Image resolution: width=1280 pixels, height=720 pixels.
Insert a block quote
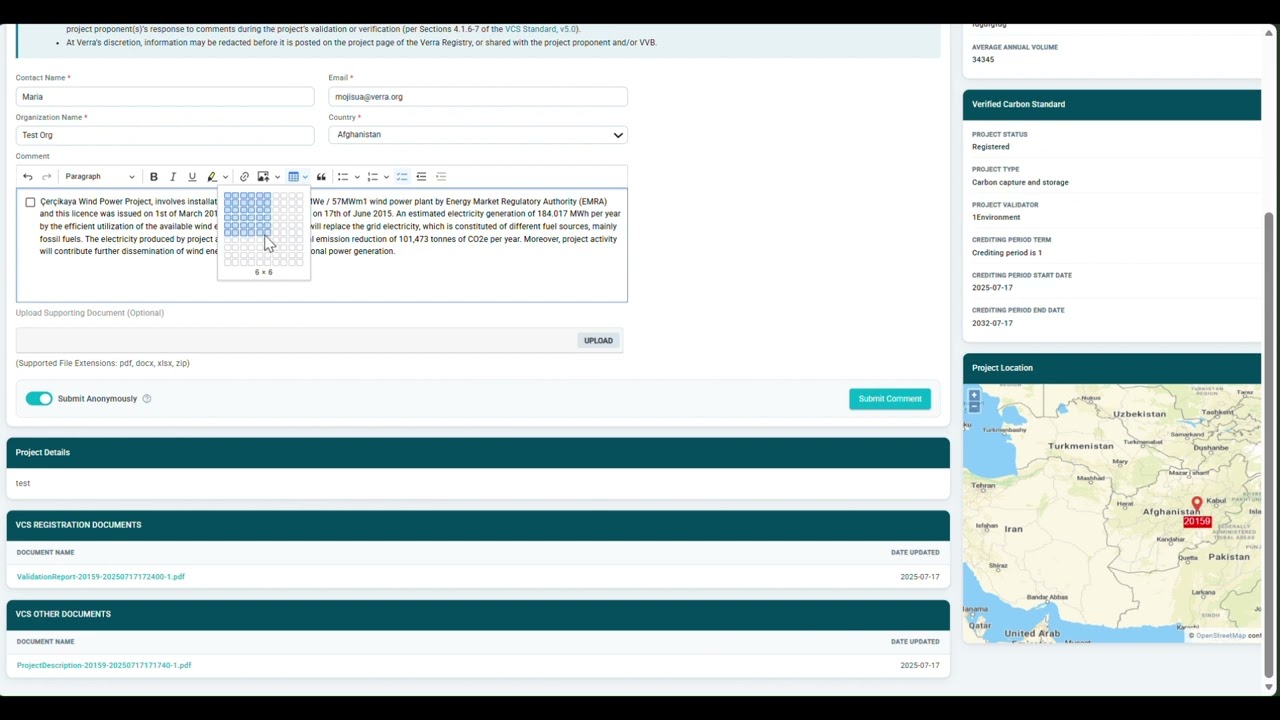[321, 177]
